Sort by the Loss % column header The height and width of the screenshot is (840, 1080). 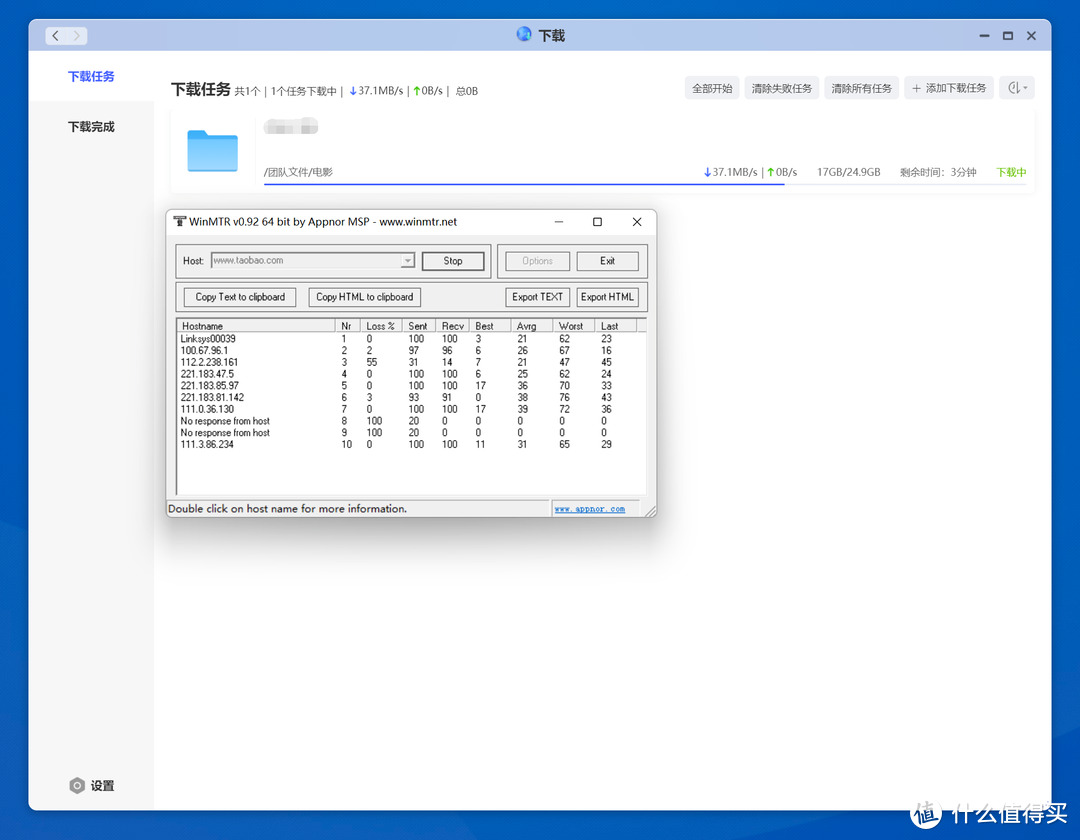click(x=380, y=326)
